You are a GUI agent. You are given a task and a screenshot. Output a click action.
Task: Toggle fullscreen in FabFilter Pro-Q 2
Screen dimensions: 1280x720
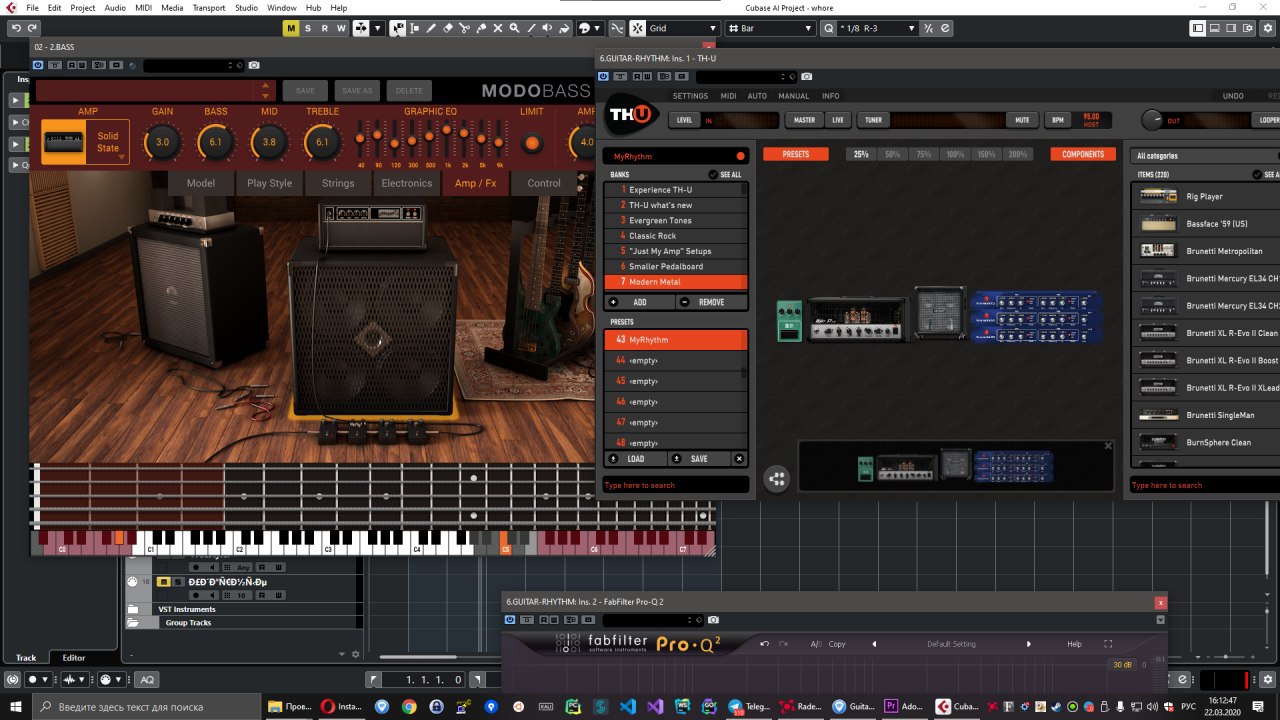click(x=1108, y=644)
